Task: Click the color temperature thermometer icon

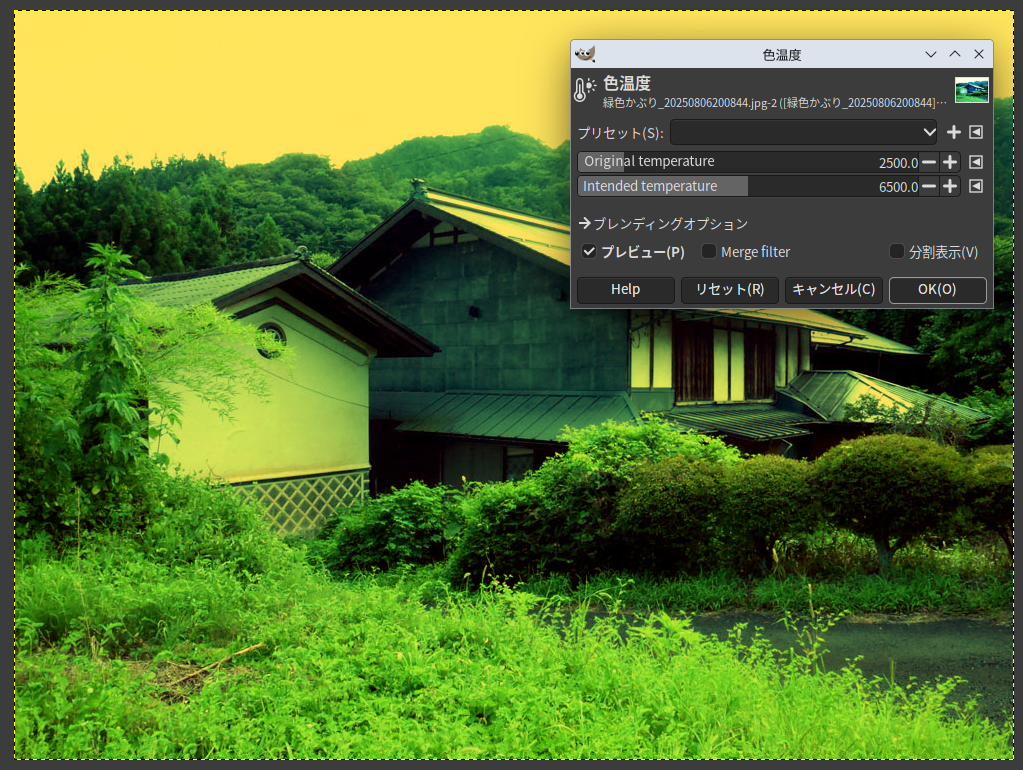Action: (585, 90)
